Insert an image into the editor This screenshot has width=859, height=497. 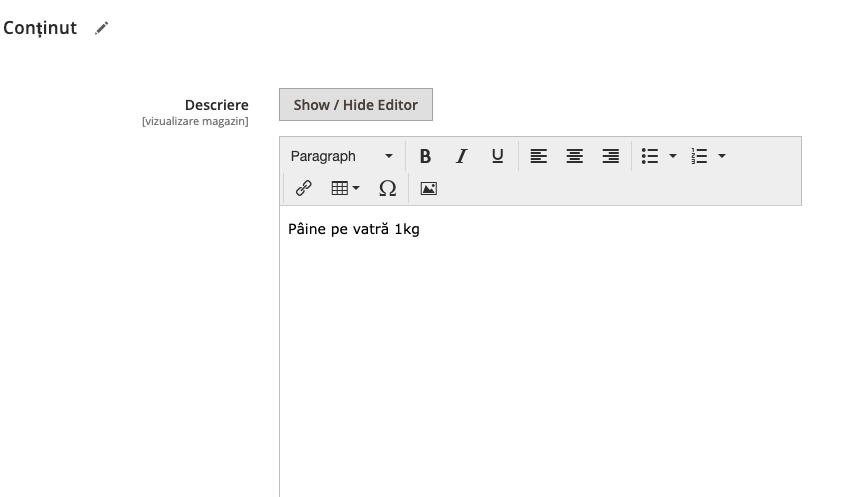pyautogui.click(x=428, y=188)
